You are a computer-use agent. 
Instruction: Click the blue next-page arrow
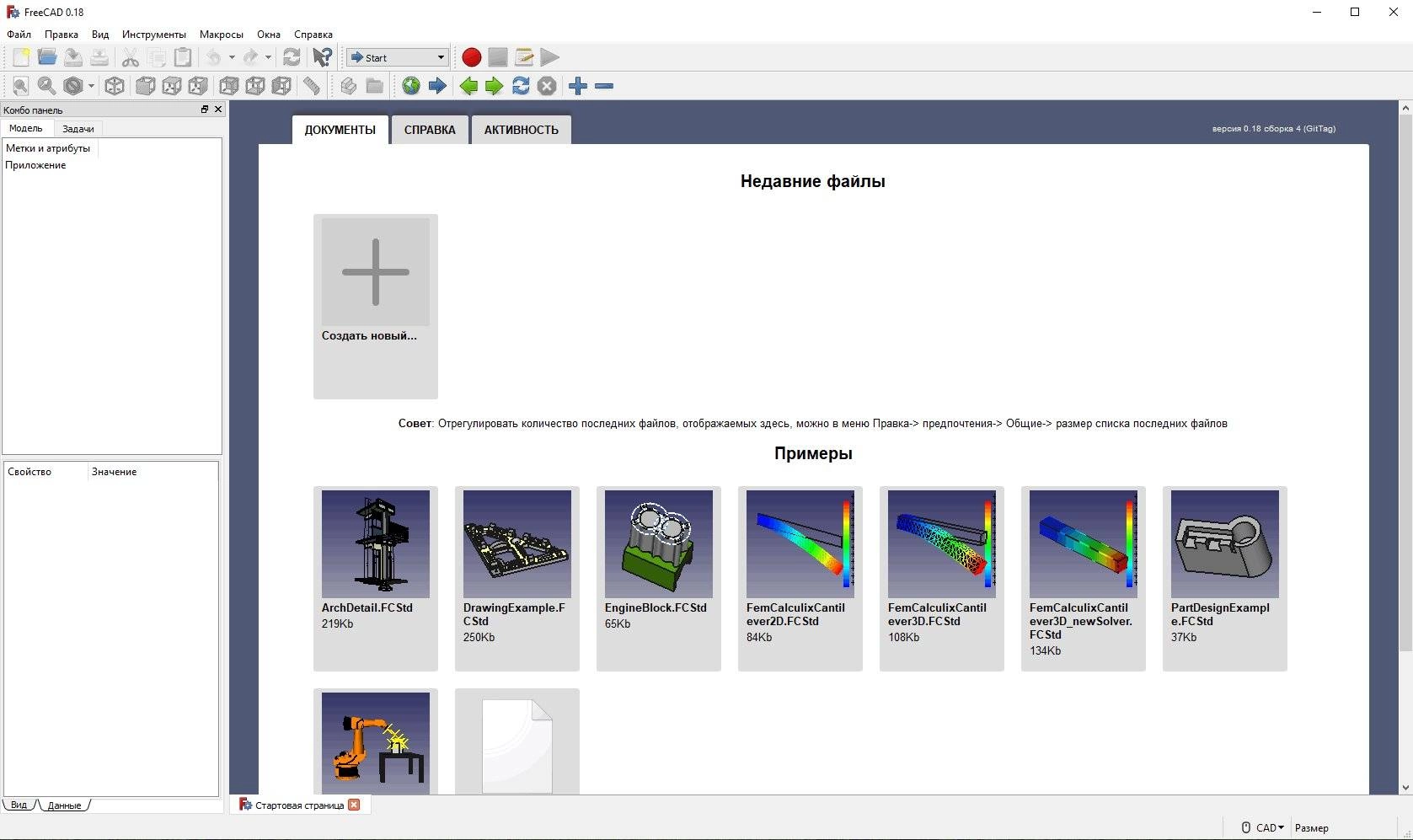(x=437, y=86)
